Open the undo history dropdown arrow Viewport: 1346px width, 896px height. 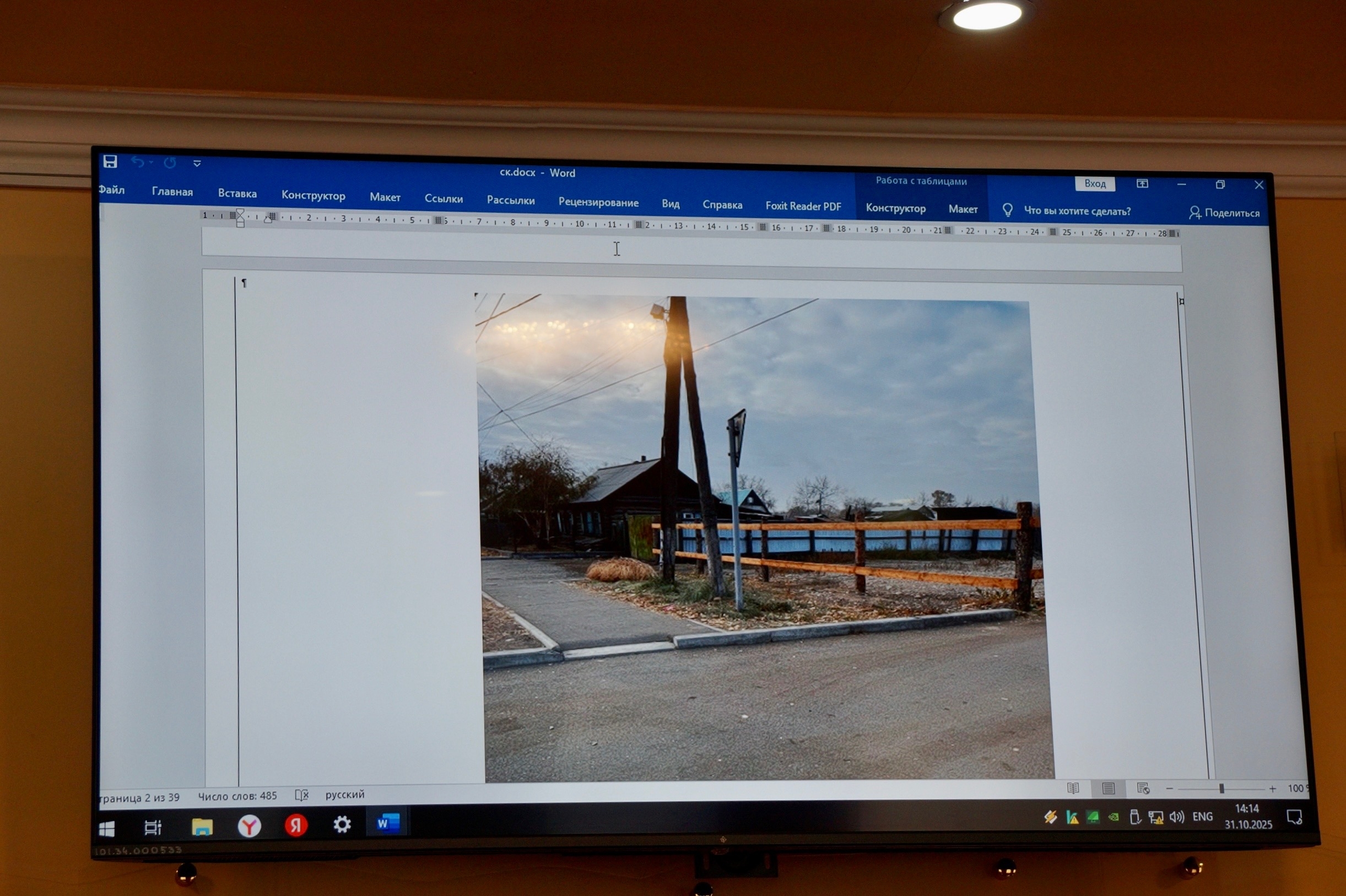[152, 163]
